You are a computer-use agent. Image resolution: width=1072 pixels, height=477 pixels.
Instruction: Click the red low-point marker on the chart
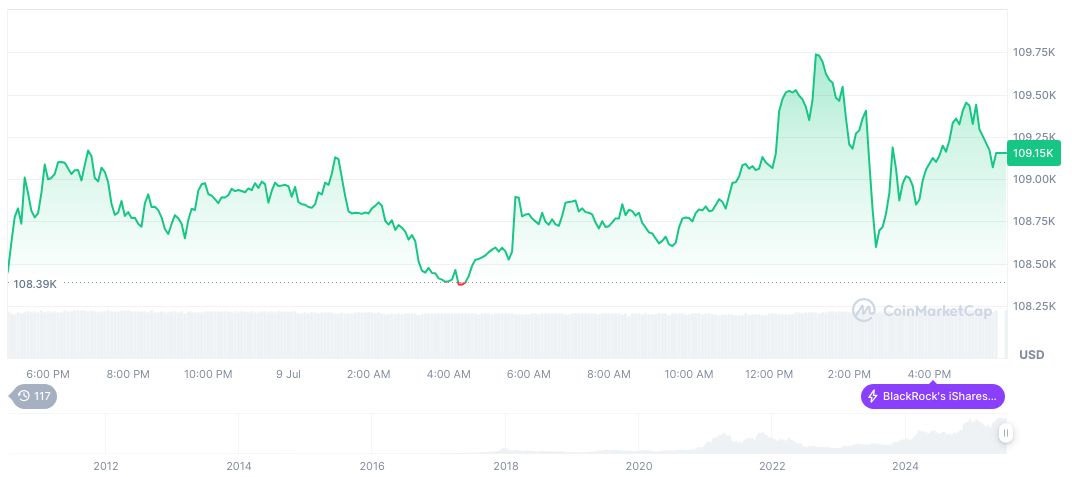pyautogui.click(x=460, y=283)
